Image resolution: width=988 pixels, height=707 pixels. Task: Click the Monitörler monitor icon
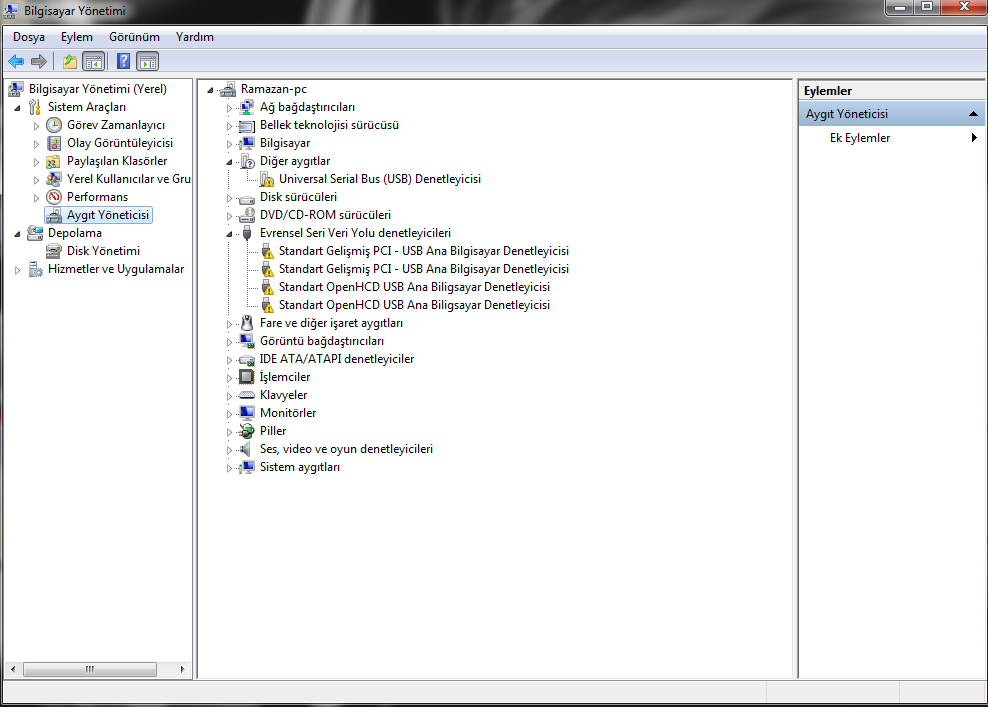pyautogui.click(x=247, y=413)
